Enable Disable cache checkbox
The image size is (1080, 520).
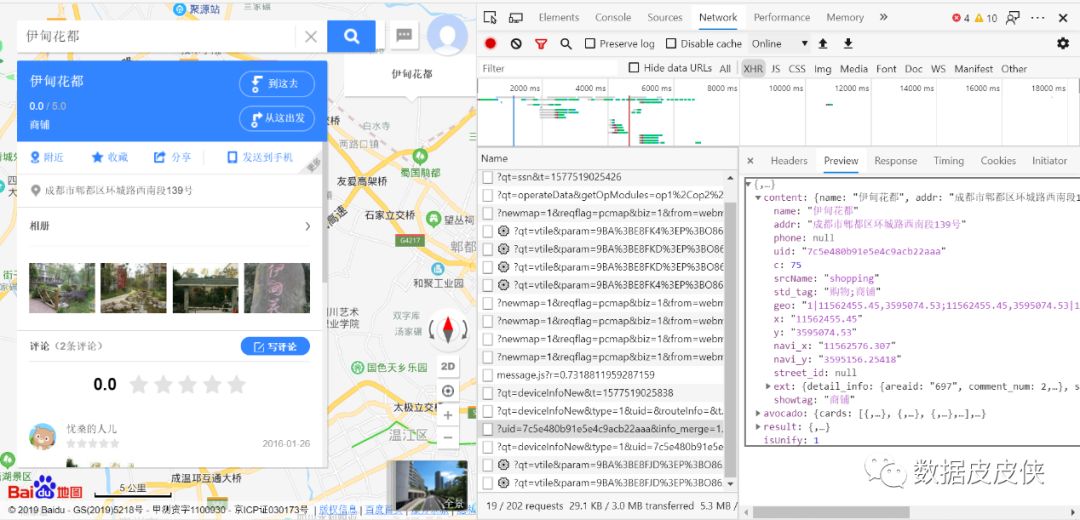tap(671, 43)
